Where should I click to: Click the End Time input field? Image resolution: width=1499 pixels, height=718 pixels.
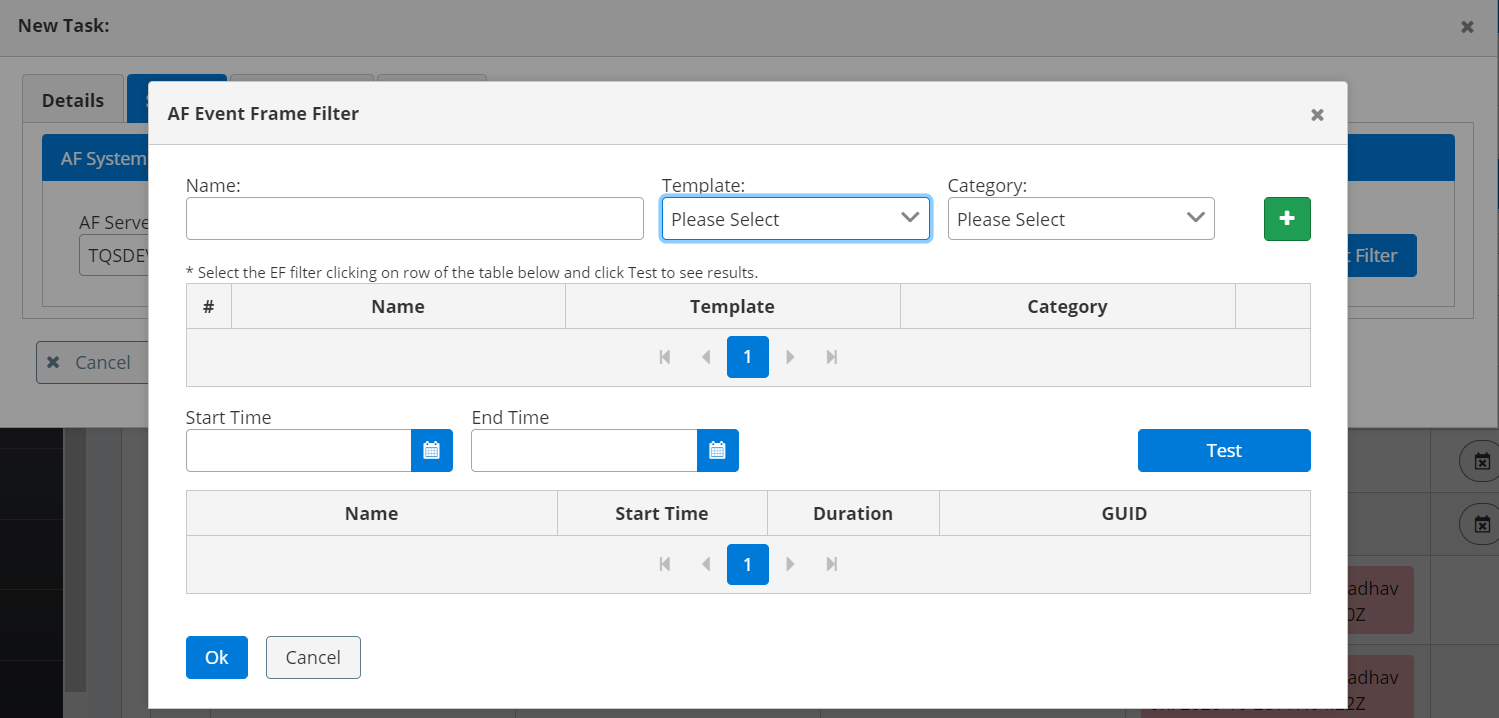coord(584,450)
